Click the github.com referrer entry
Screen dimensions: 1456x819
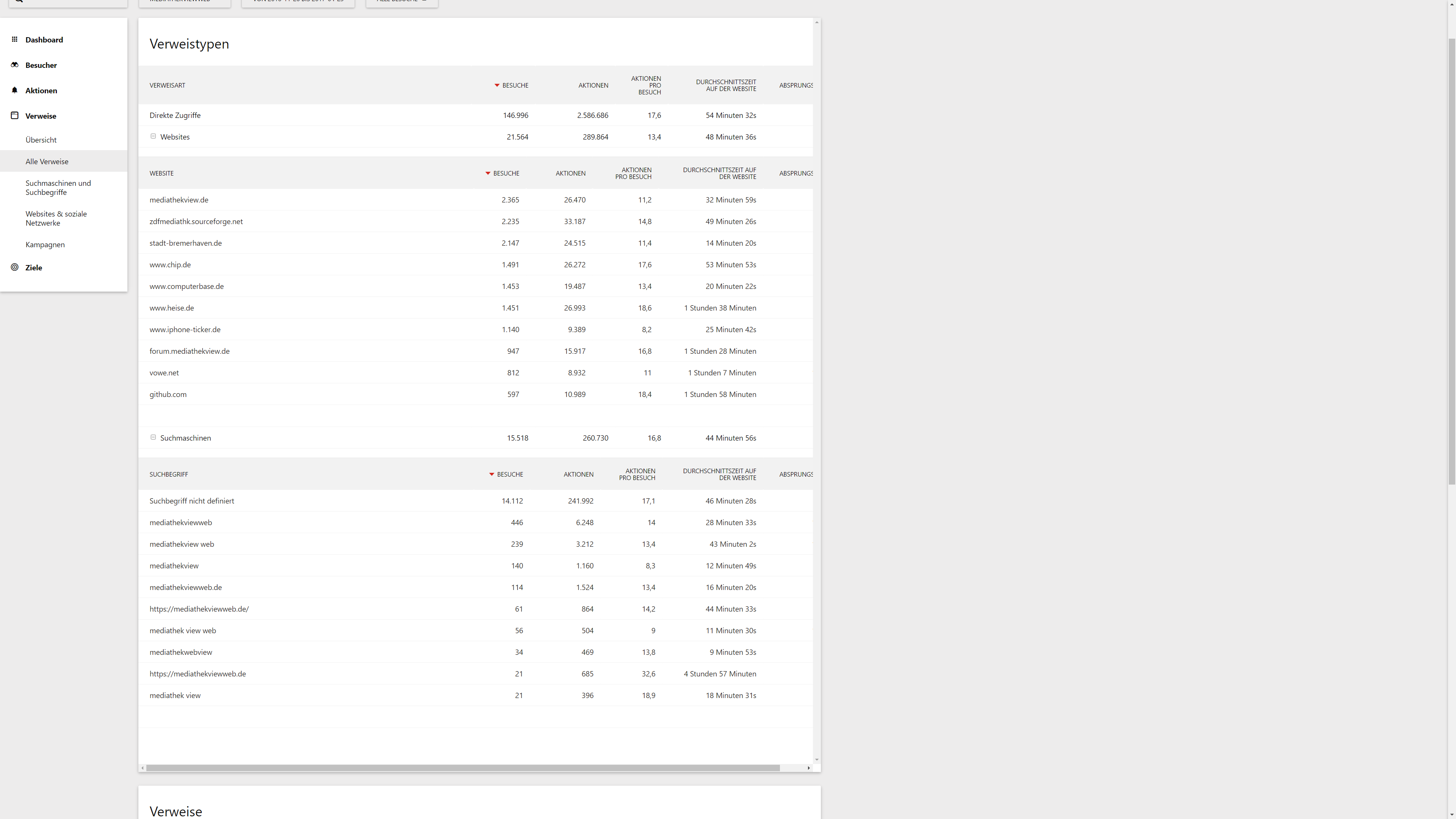(x=168, y=394)
